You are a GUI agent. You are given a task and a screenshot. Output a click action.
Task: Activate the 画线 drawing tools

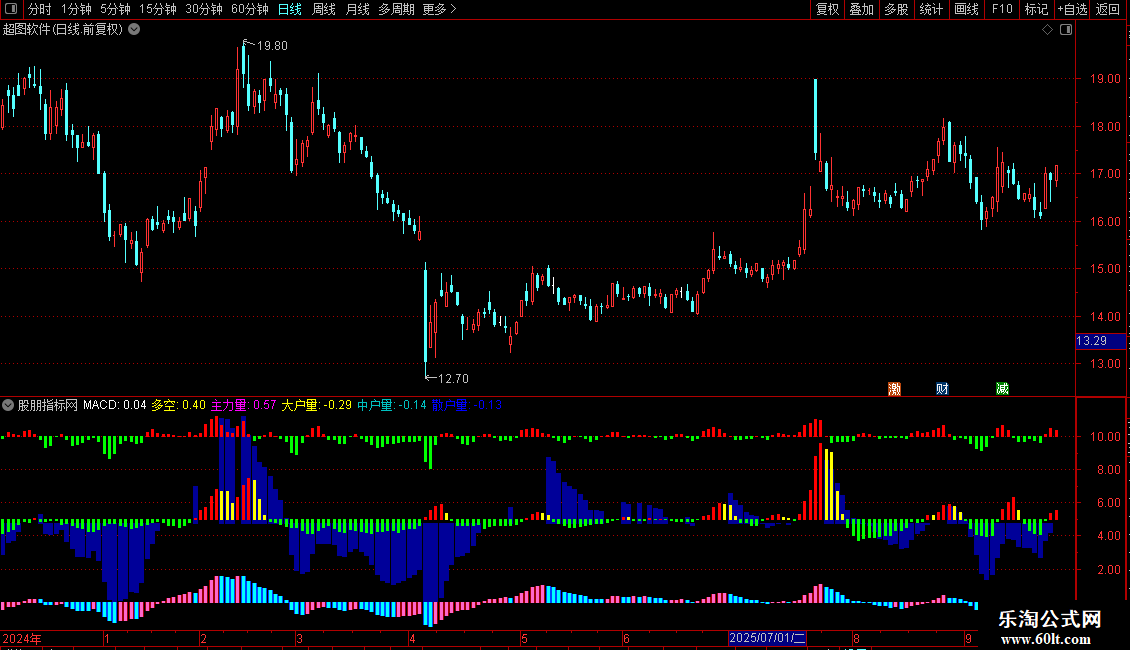tap(966, 9)
